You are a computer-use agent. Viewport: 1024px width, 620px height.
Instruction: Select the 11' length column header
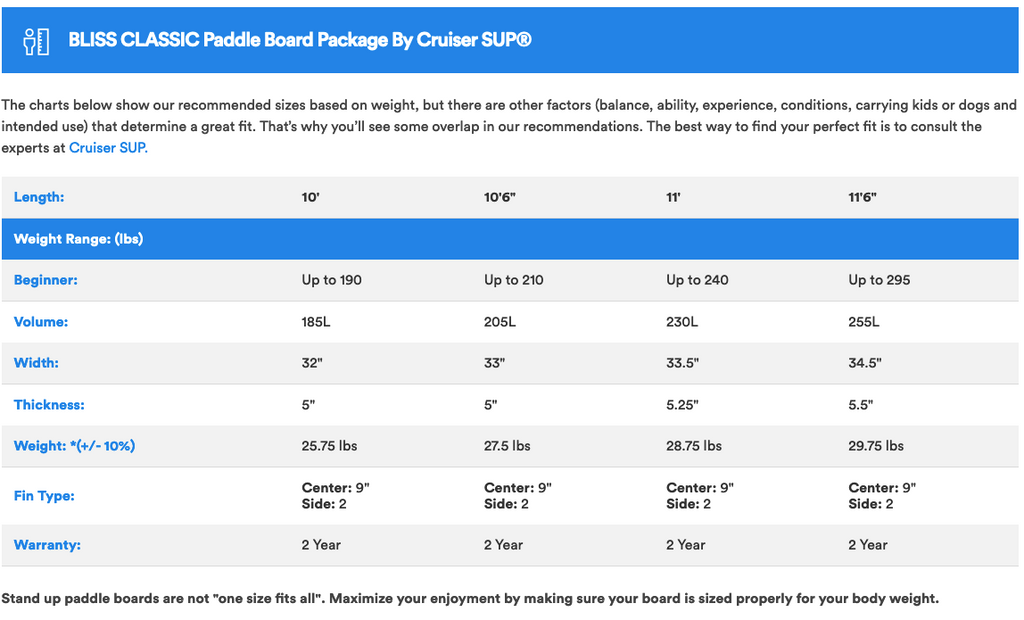point(673,197)
